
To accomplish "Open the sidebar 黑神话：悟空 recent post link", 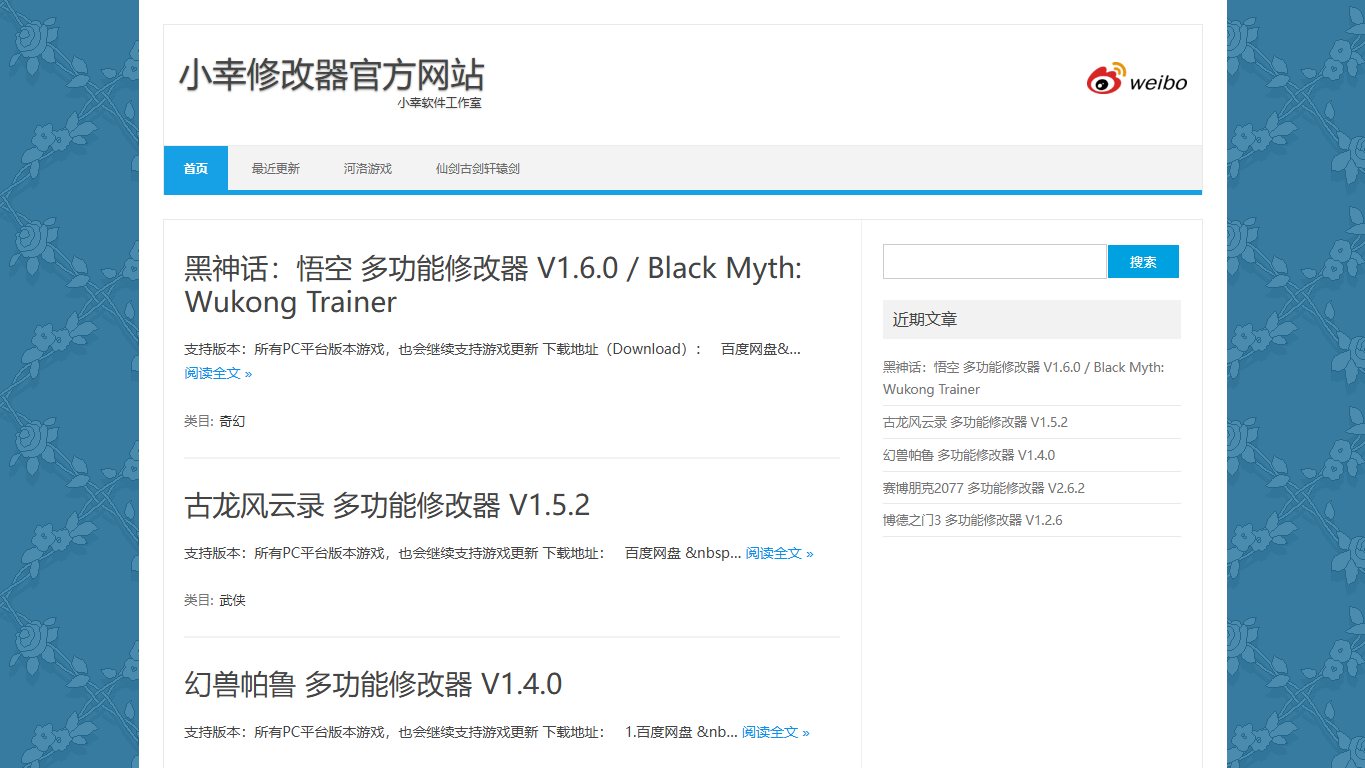I will (1023, 378).
